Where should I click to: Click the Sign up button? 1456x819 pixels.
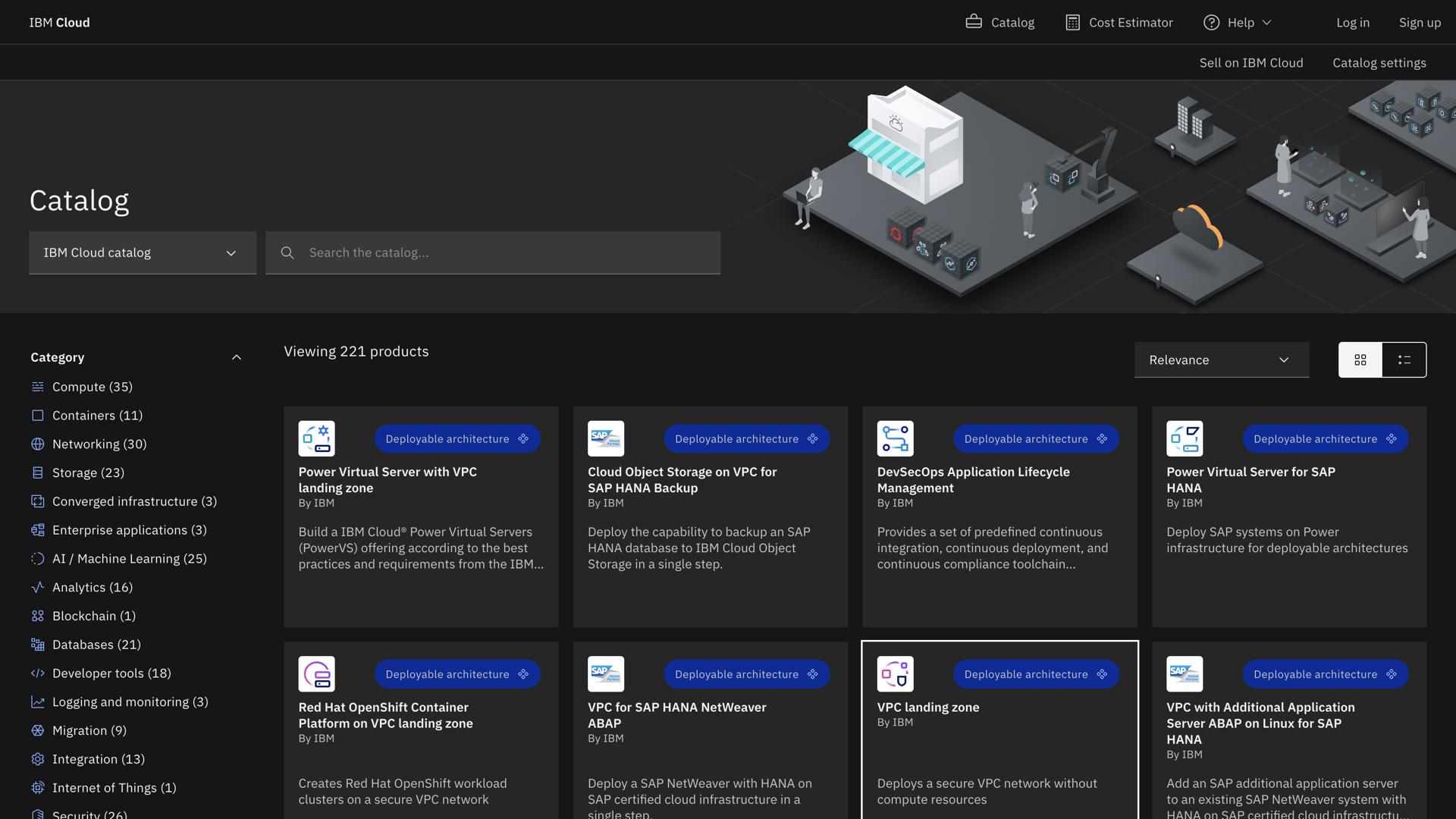tap(1419, 22)
